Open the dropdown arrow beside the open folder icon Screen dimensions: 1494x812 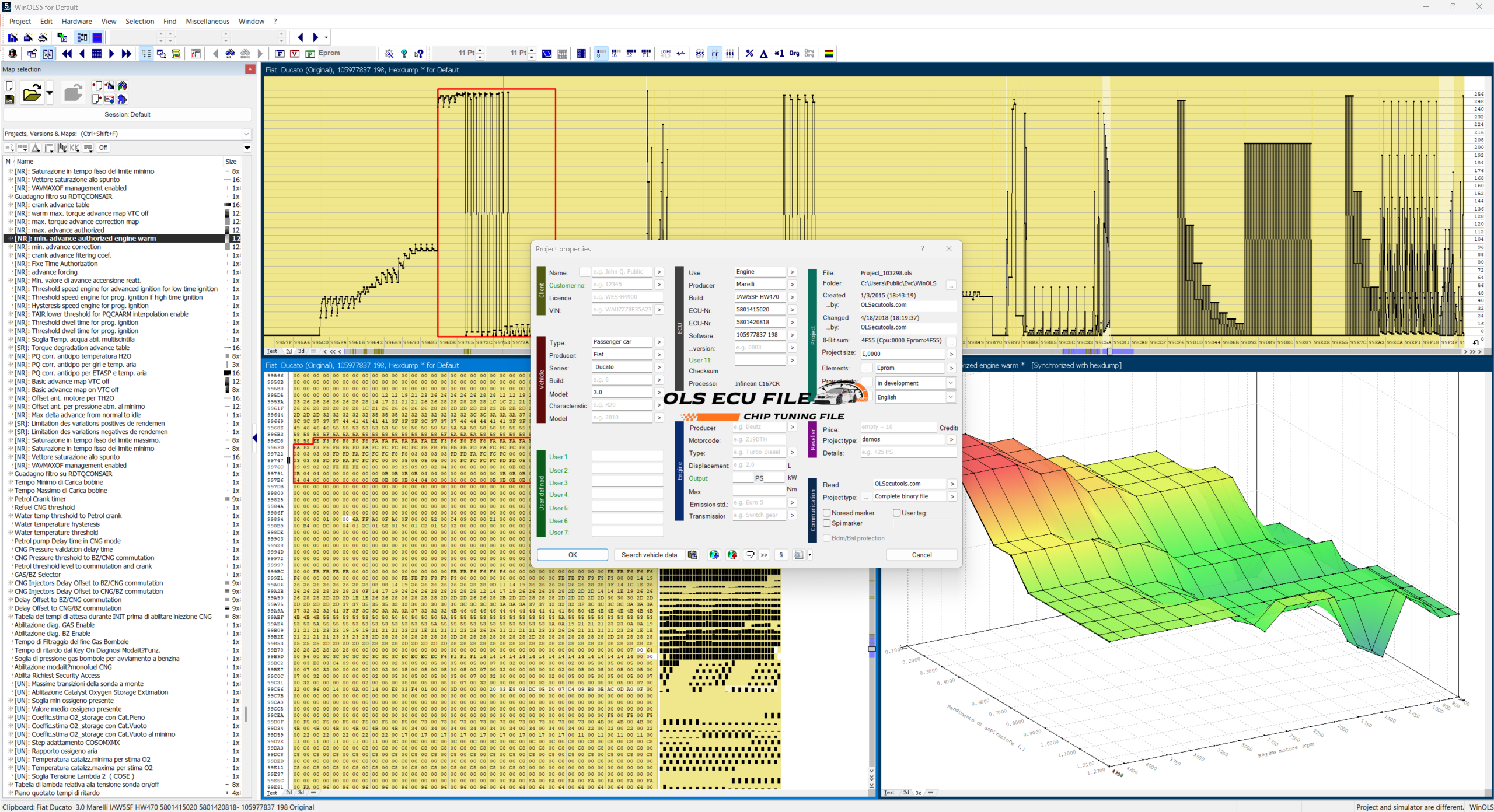click(50, 93)
